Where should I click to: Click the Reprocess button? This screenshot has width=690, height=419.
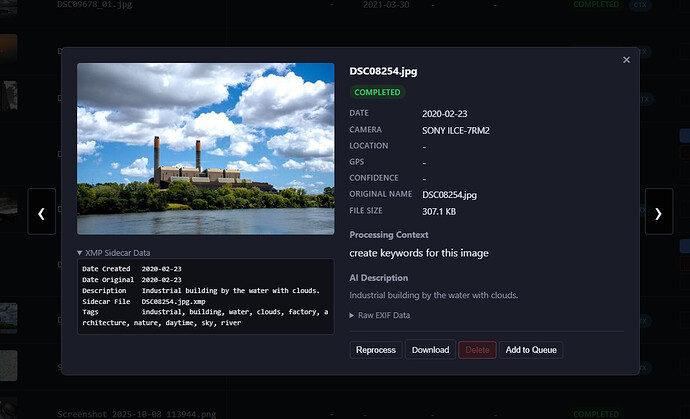pos(376,350)
